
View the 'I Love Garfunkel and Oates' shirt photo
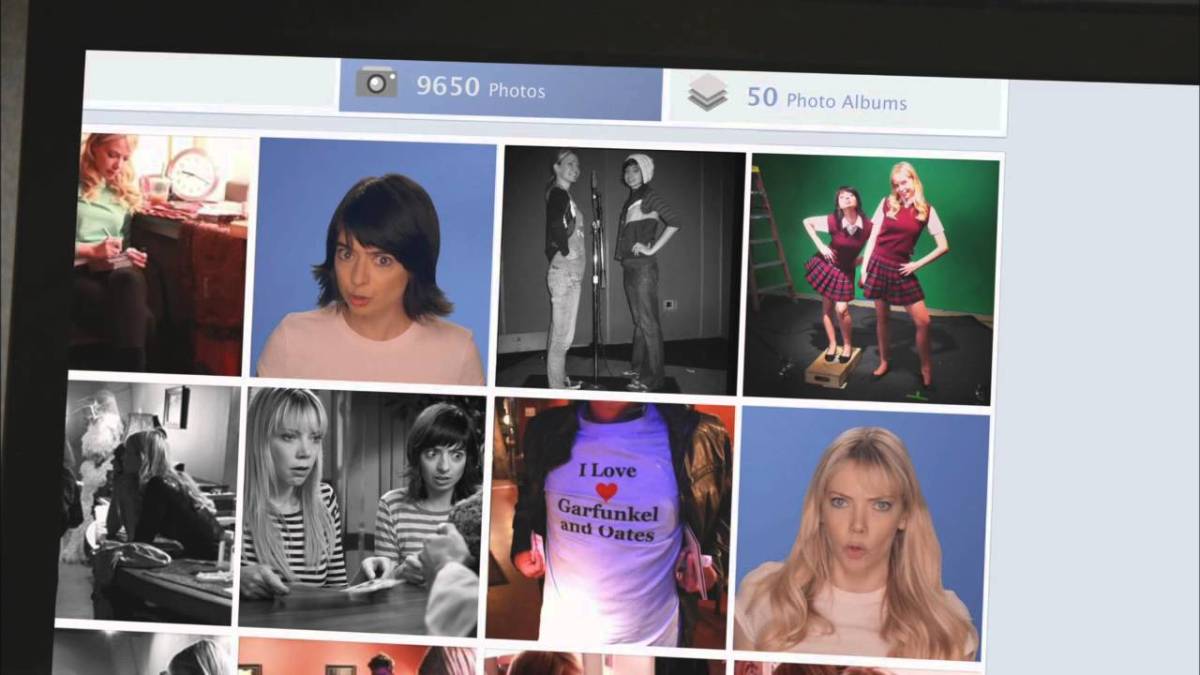(x=609, y=518)
